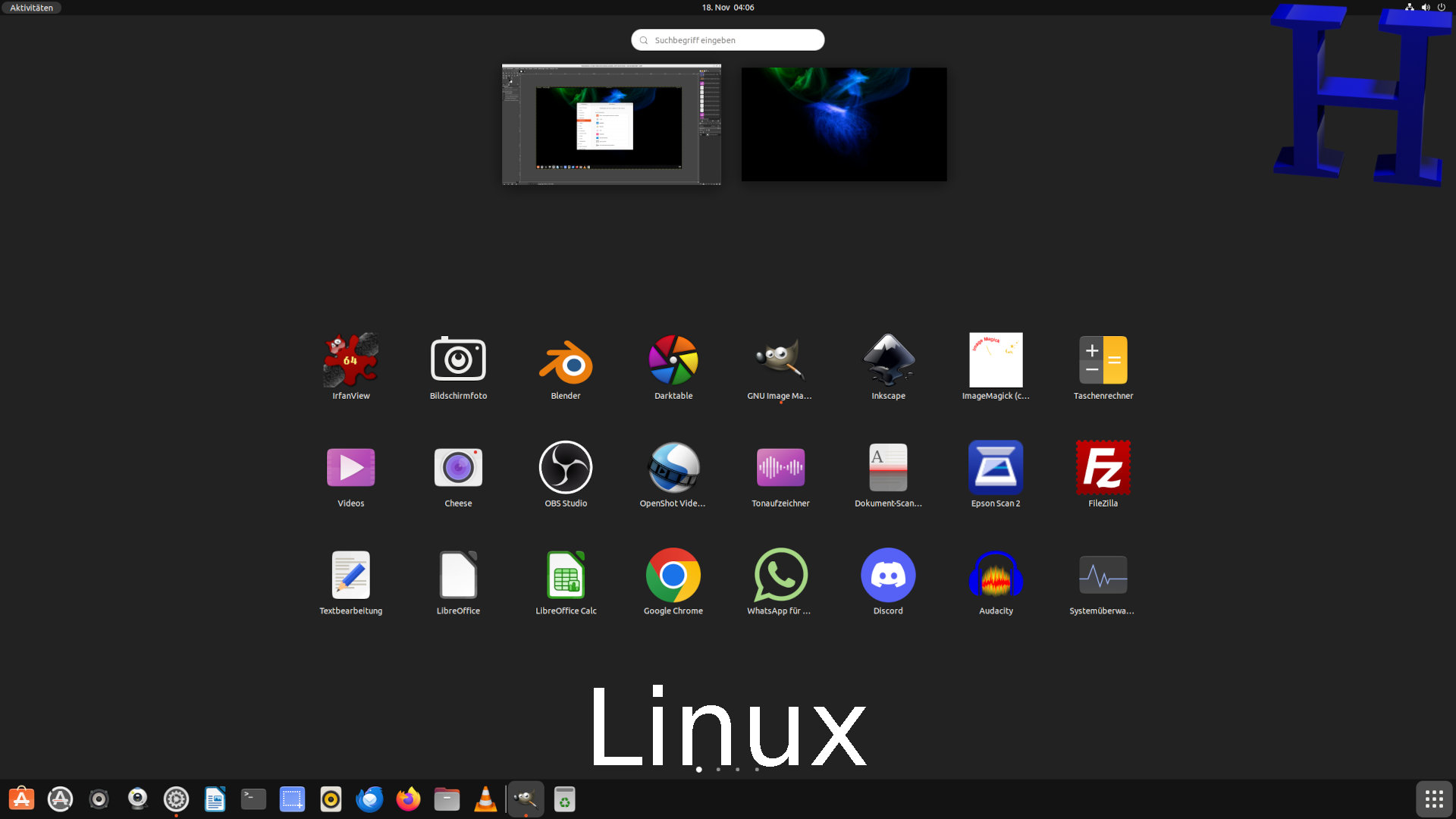Open system menu via the power icon

click(1442, 8)
